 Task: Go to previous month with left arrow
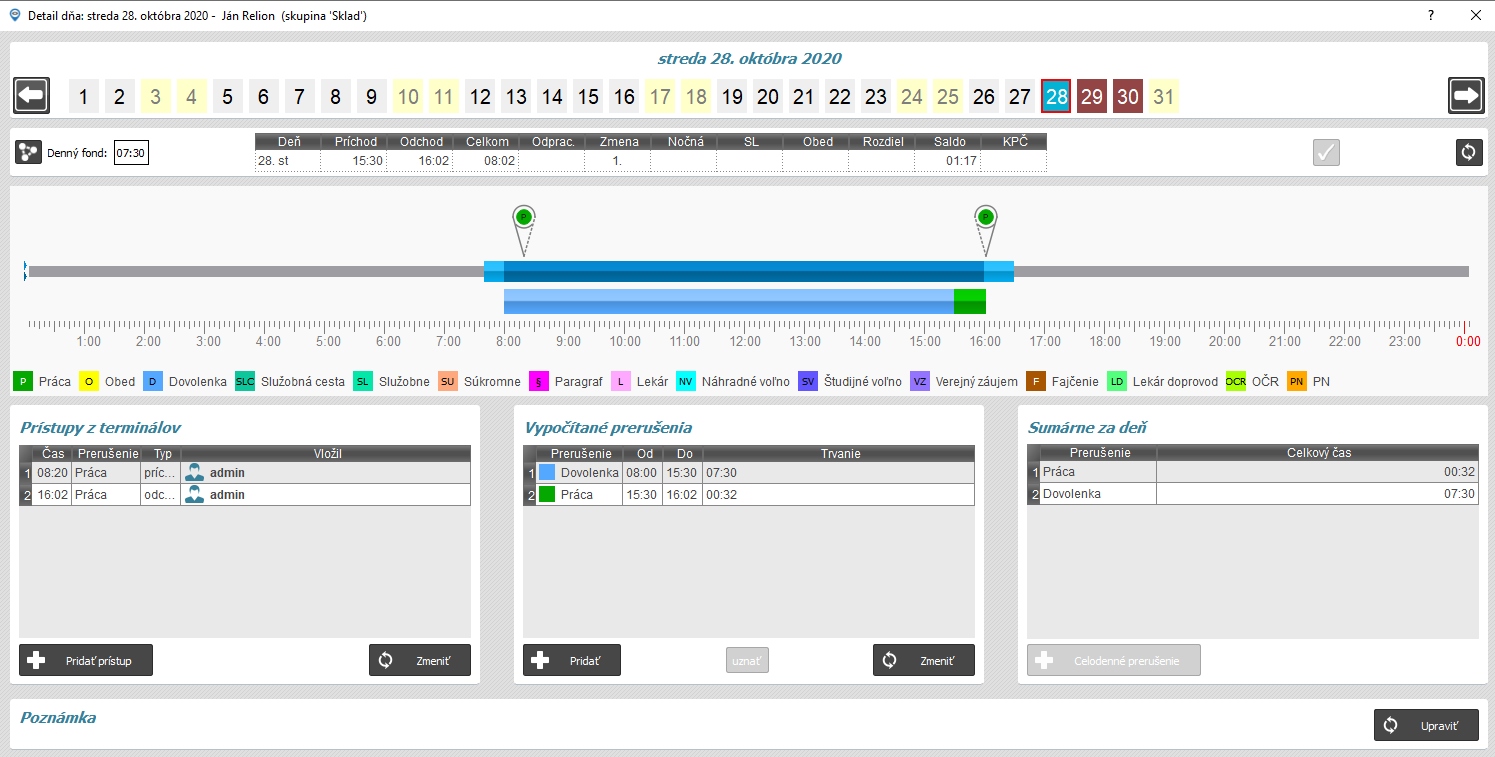click(32, 96)
